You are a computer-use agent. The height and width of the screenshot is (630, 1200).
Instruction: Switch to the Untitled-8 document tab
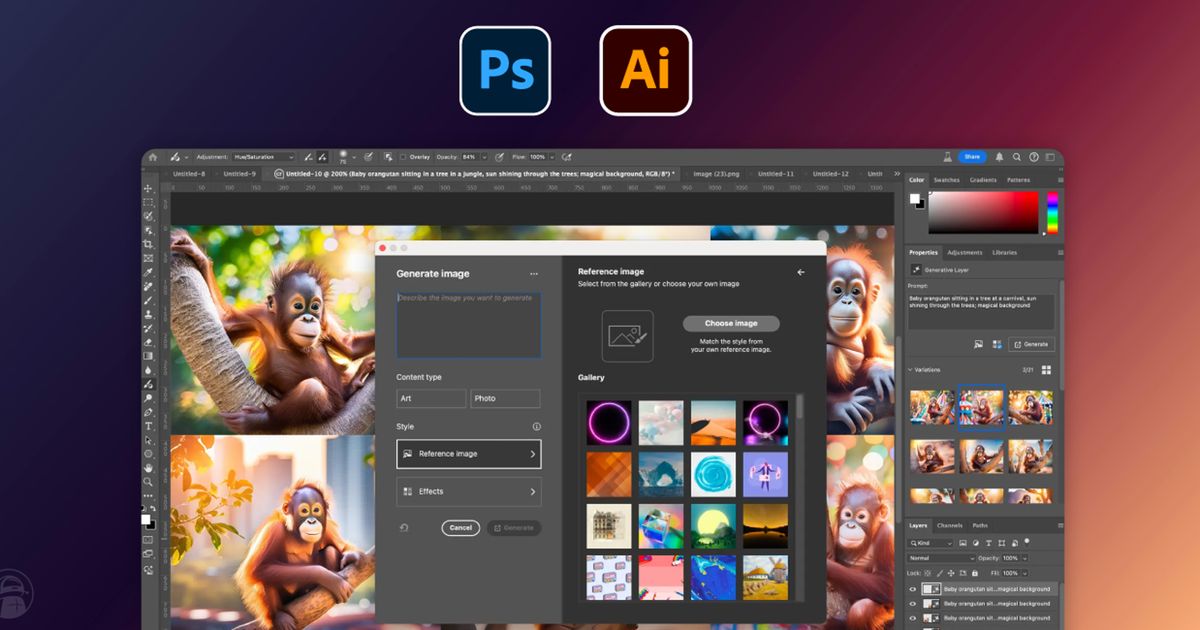coord(188,174)
